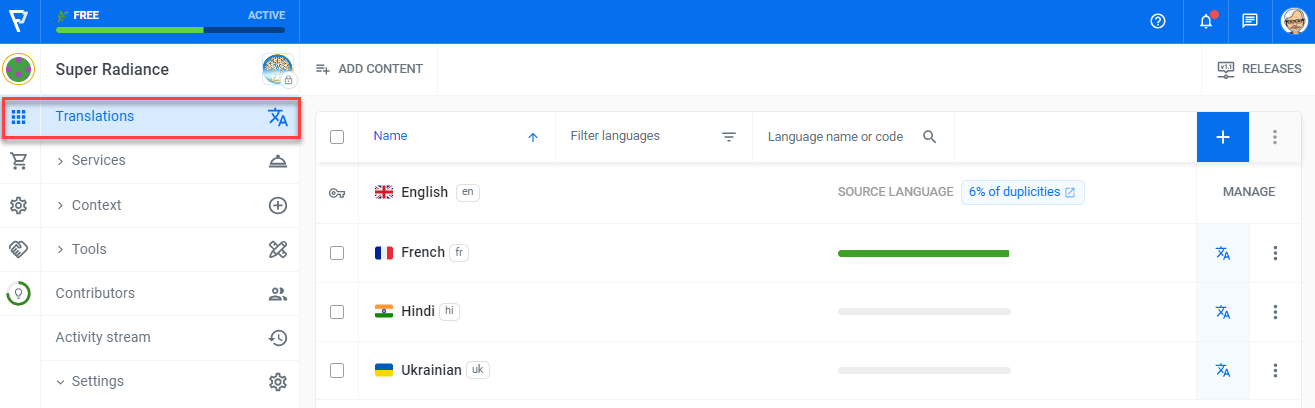This screenshot has height=408, width=1315.
Task: Toggle the select-all languages checkbox
Action: (337, 137)
